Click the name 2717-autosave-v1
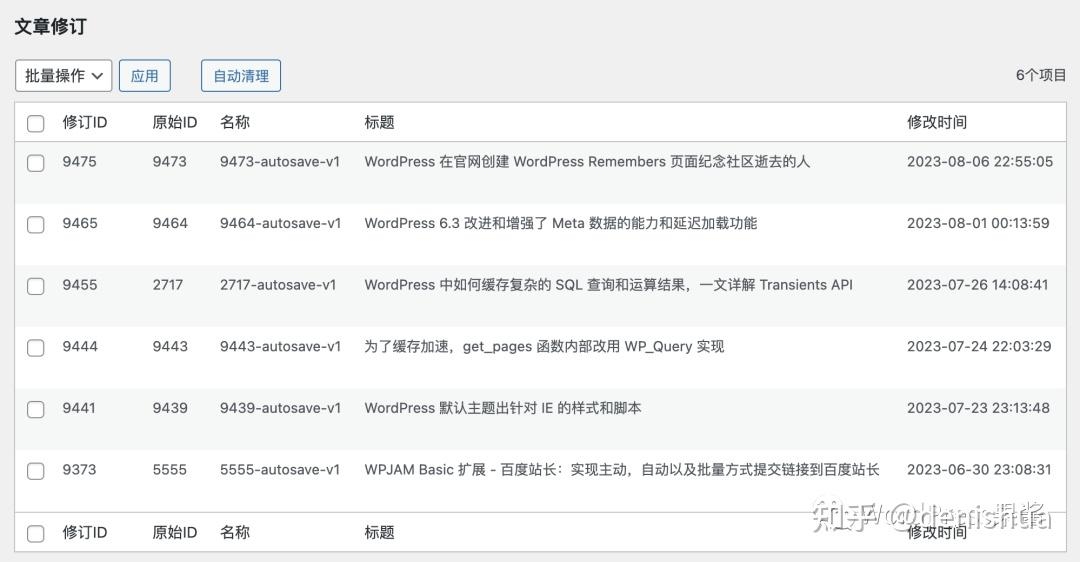The height and width of the screenshot is (562, 1080). [x=278, y=285]
